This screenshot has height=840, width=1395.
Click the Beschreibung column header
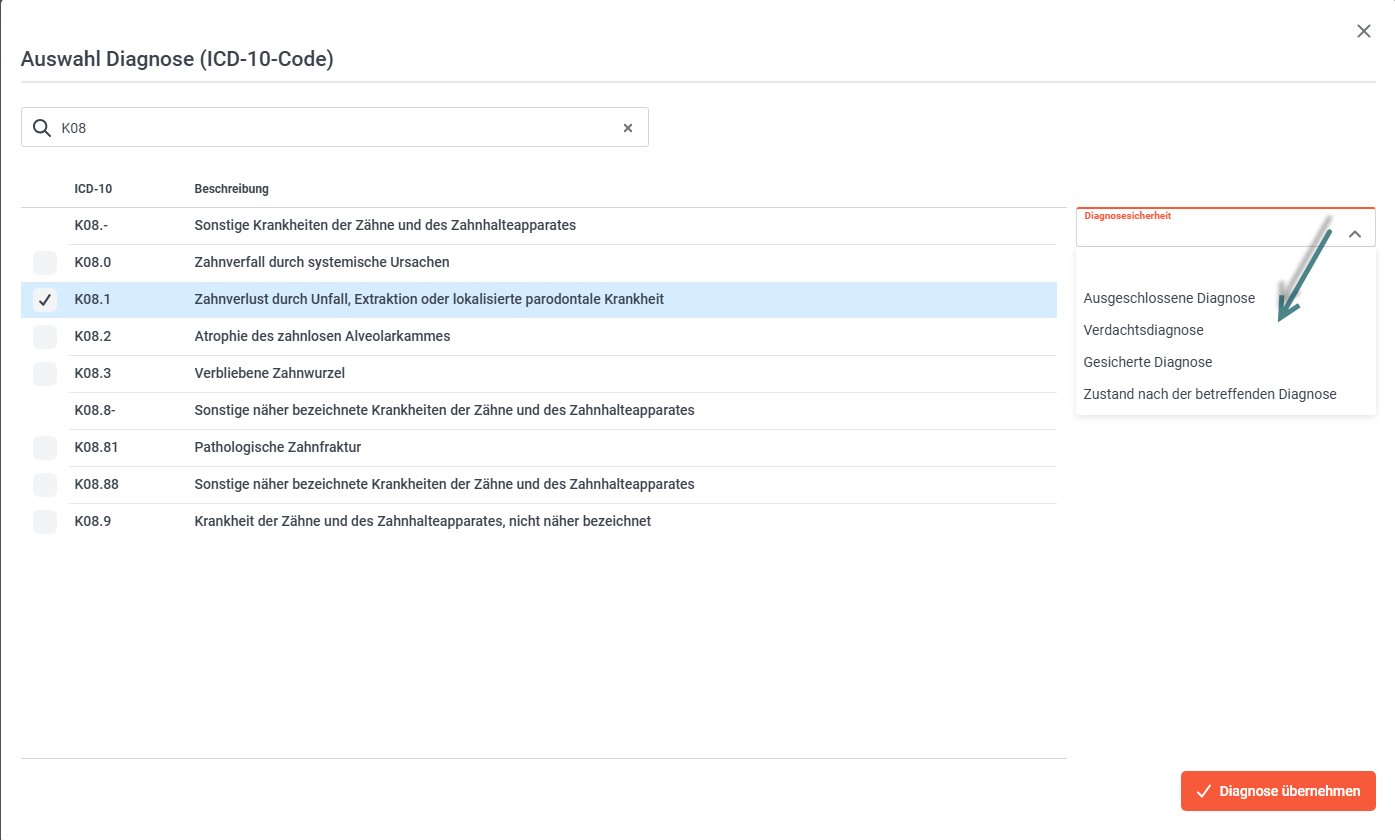tap(231, 189)
